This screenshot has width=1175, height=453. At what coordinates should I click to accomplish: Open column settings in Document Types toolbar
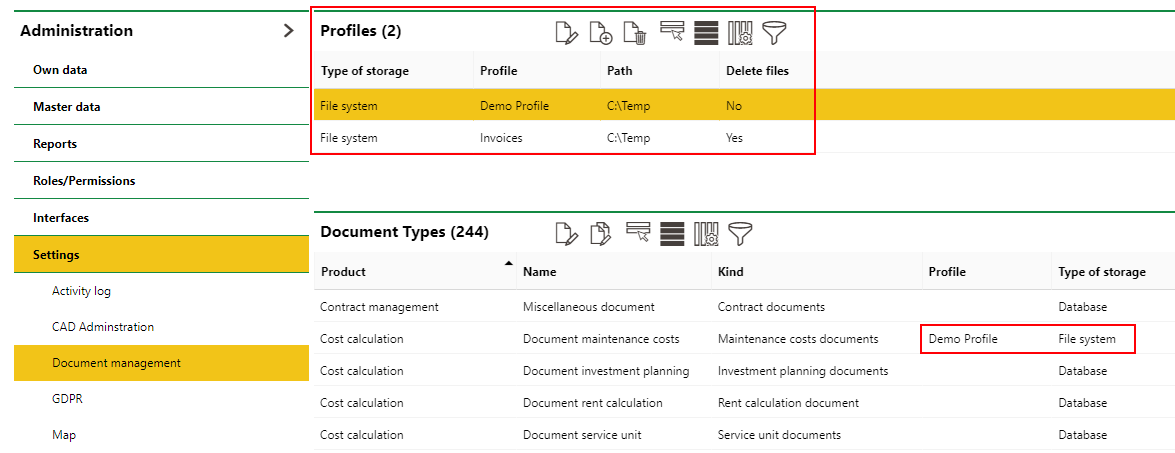pos(707,233)
